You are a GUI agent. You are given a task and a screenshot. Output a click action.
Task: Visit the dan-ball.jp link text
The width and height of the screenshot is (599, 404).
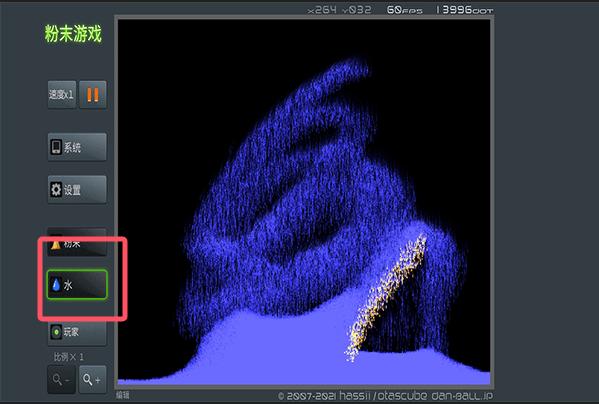[462, 396]
